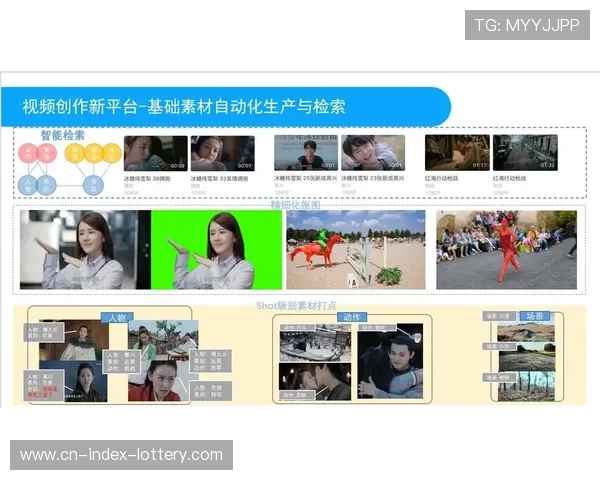The height and width of the screenshot is (480, 600).
Task: Select the woman in fur-collared cape image
Action: tap(74, 340)
